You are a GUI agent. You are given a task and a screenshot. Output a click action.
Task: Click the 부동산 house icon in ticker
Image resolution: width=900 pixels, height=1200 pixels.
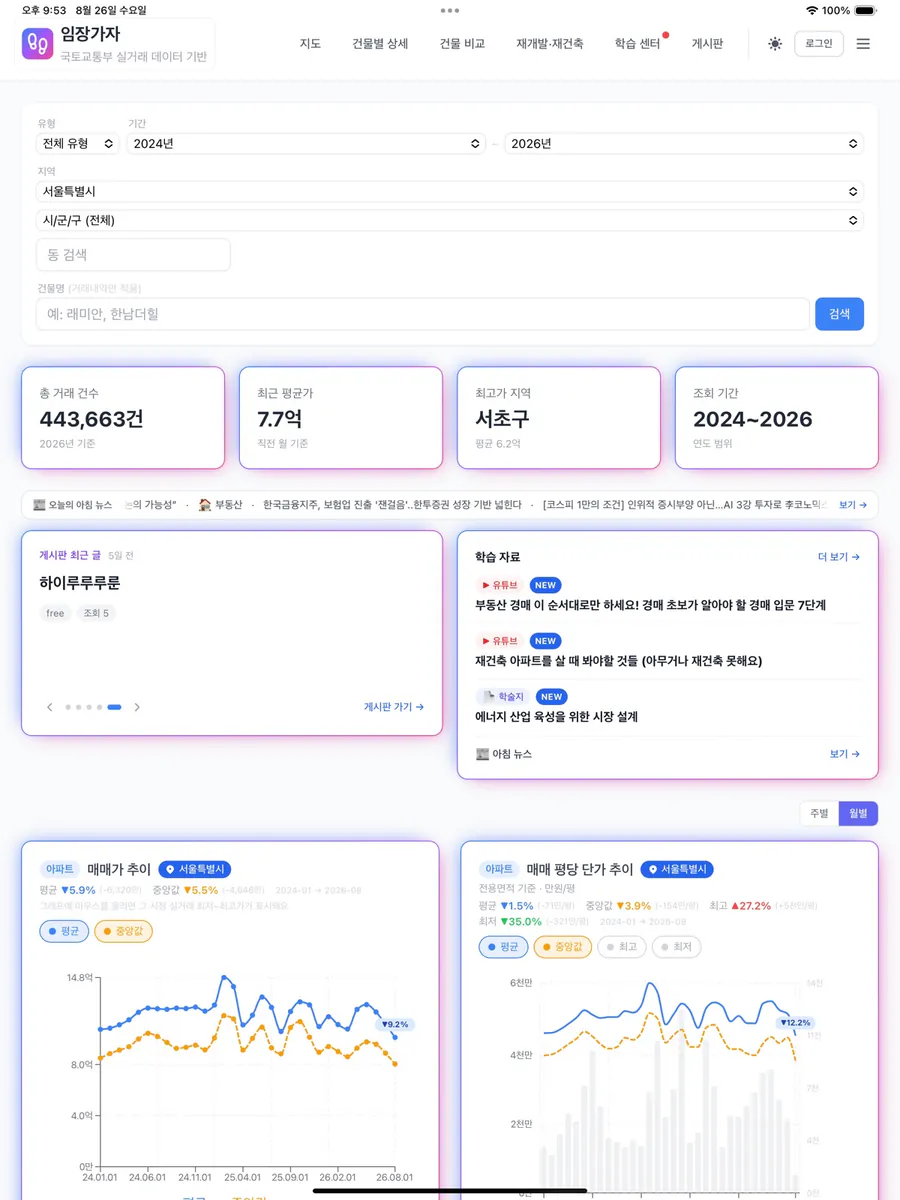[x=204, y=505]
